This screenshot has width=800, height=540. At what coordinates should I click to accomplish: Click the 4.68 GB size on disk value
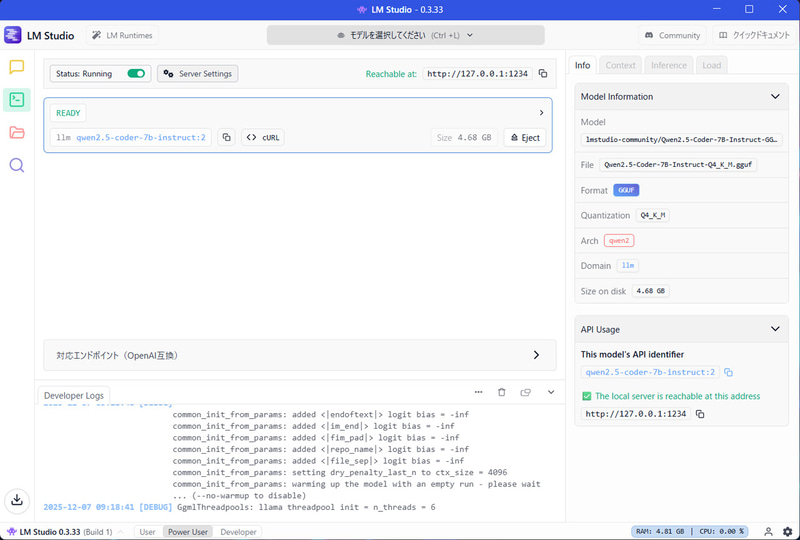coord(651,291)
